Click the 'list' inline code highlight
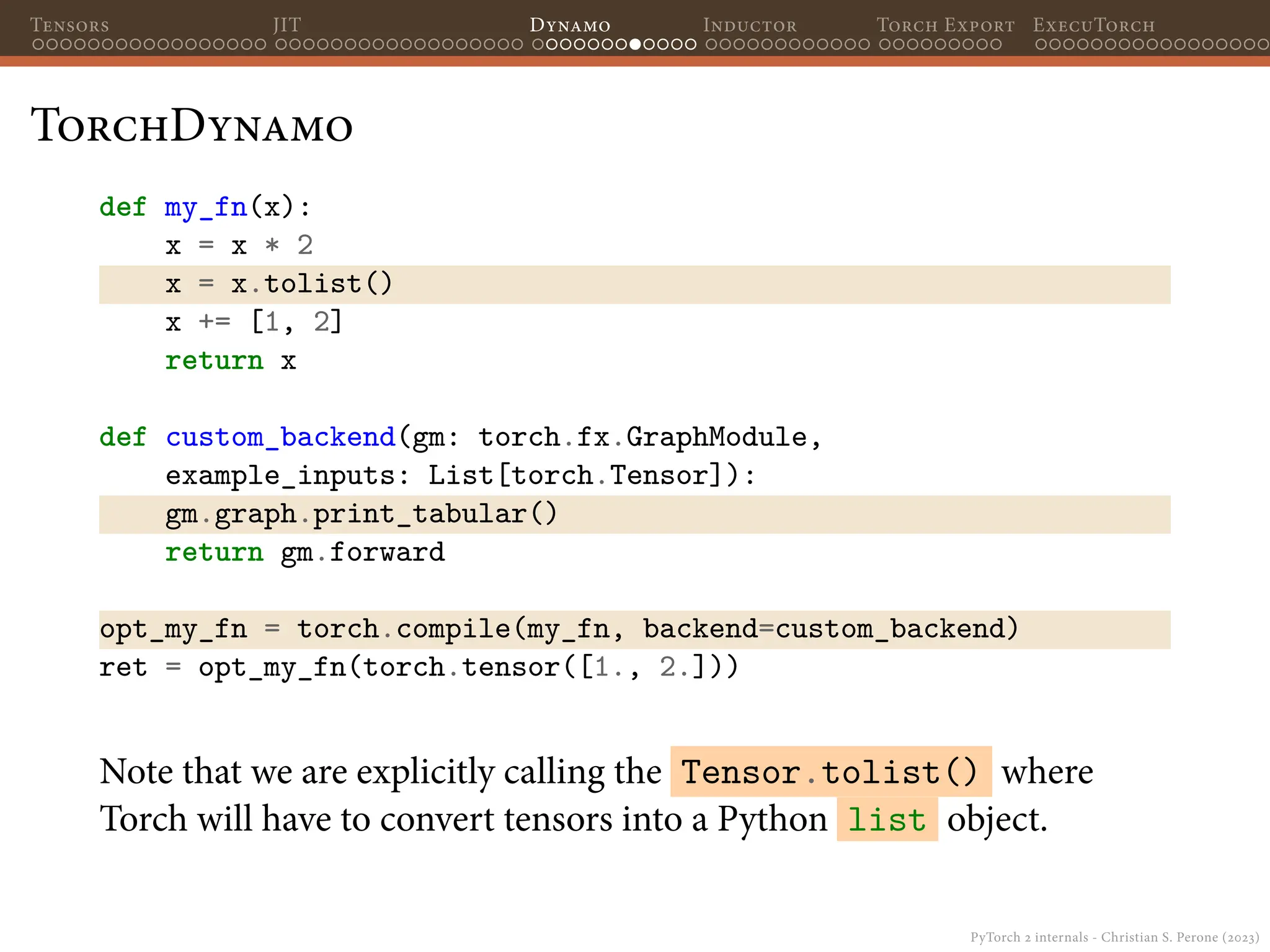 887,819
